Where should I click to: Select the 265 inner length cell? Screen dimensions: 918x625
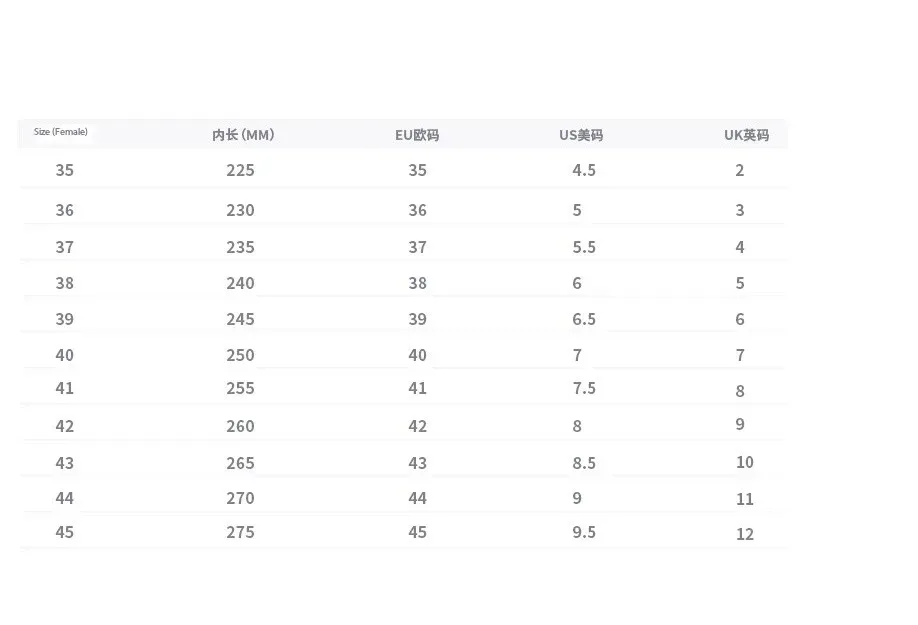click(x=240, y=463)
